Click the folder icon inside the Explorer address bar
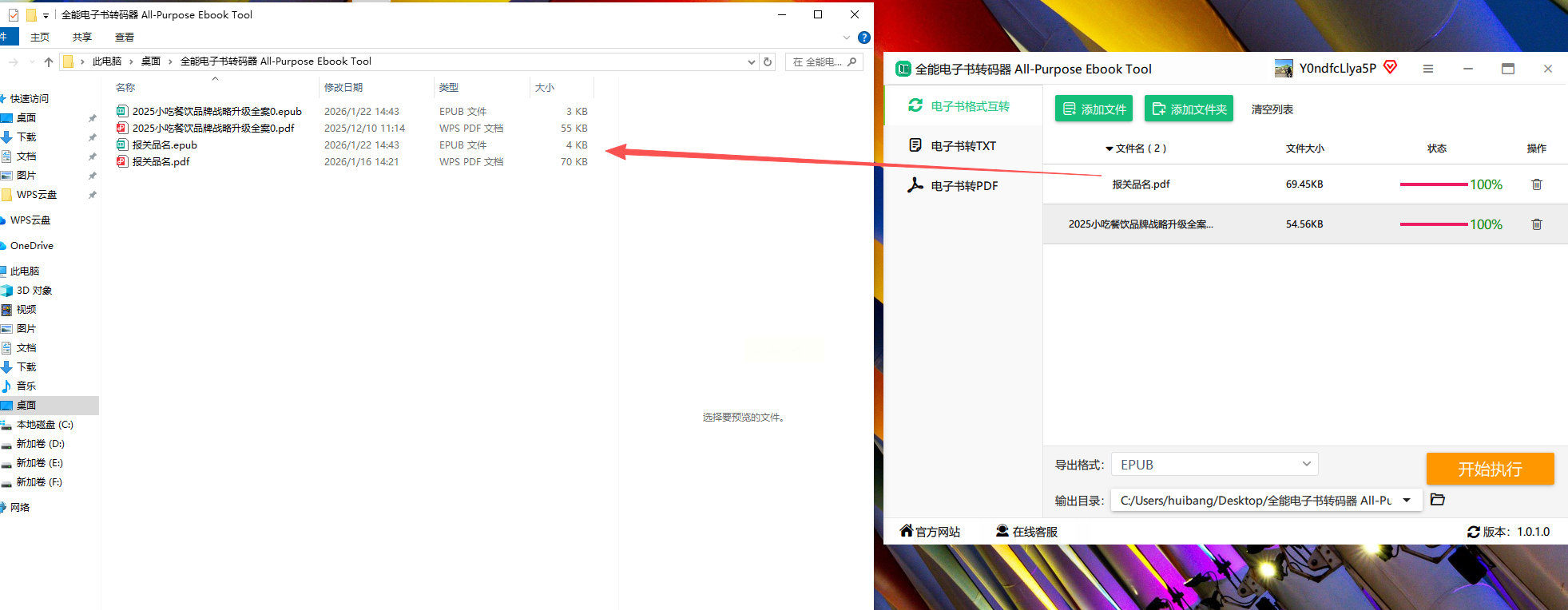Screen dimensions: 1568x610 click(x=69, y=61)
